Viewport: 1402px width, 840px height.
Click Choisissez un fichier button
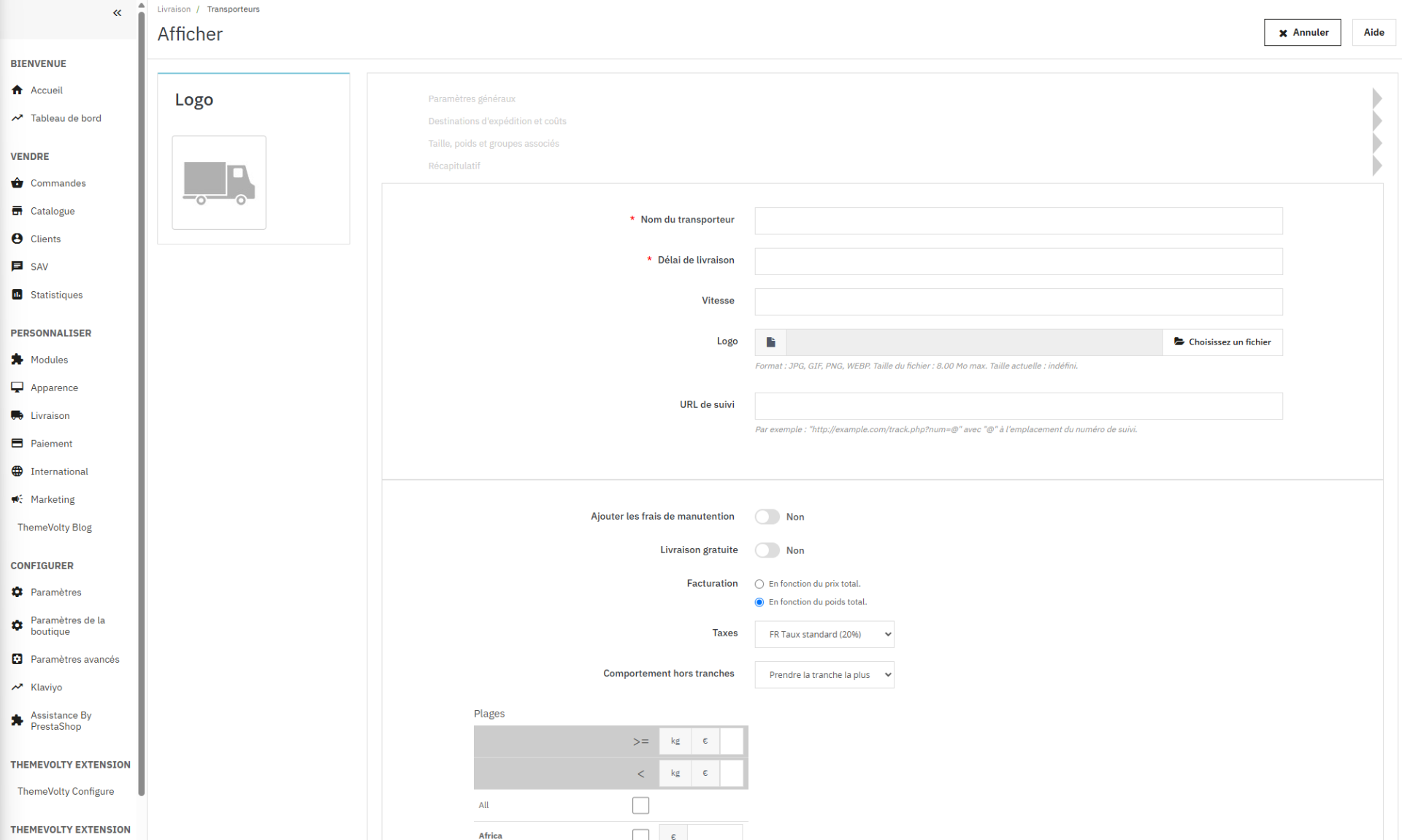tap(1222, 342)
